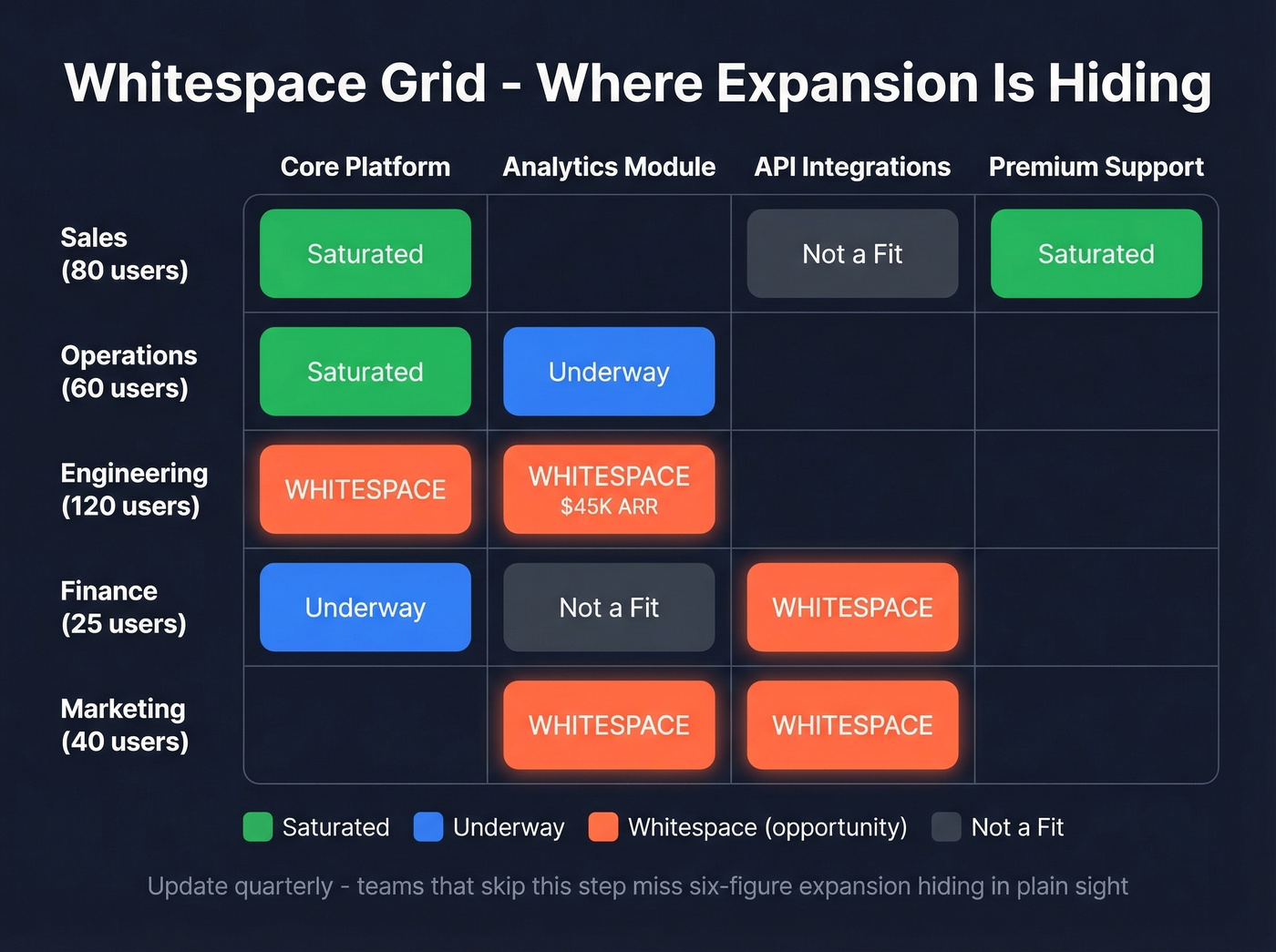
Task: Select the Marketing Analytics Module WHITESPACE cell
Action: coord(608,725)
